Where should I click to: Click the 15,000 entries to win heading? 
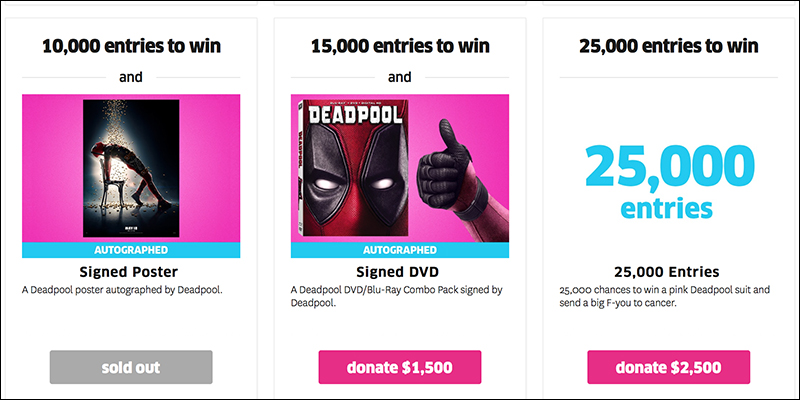coord(400,46)
